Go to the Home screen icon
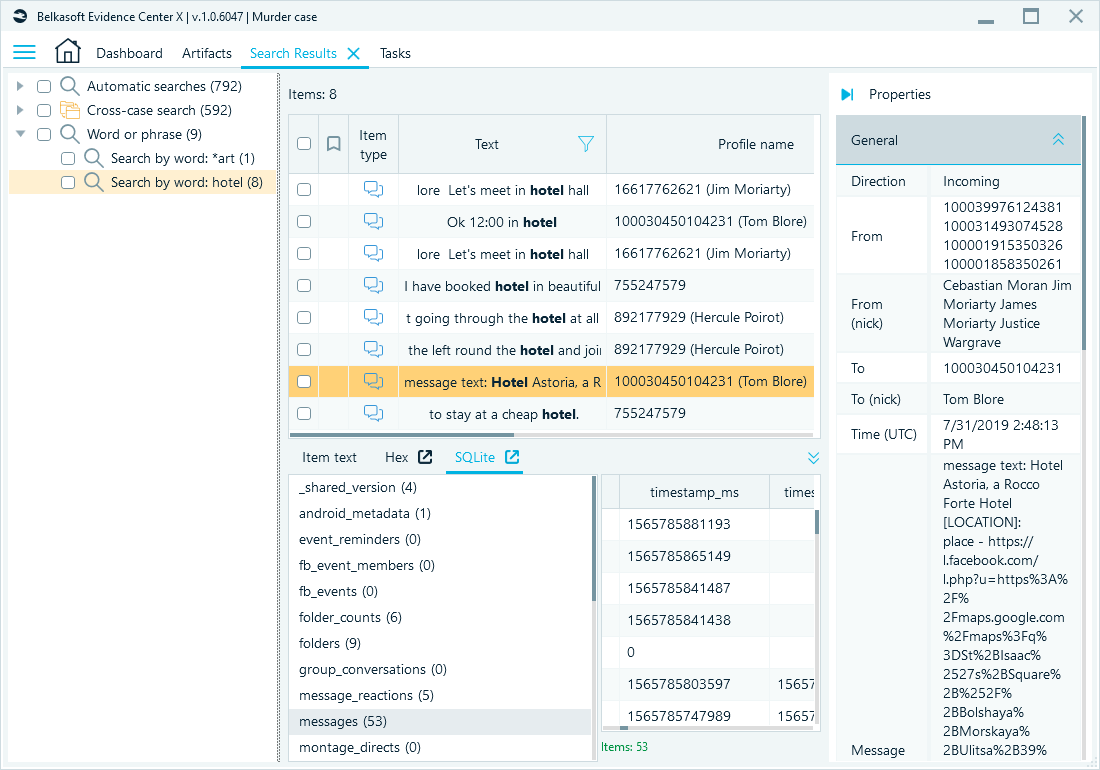 [68, 52]
